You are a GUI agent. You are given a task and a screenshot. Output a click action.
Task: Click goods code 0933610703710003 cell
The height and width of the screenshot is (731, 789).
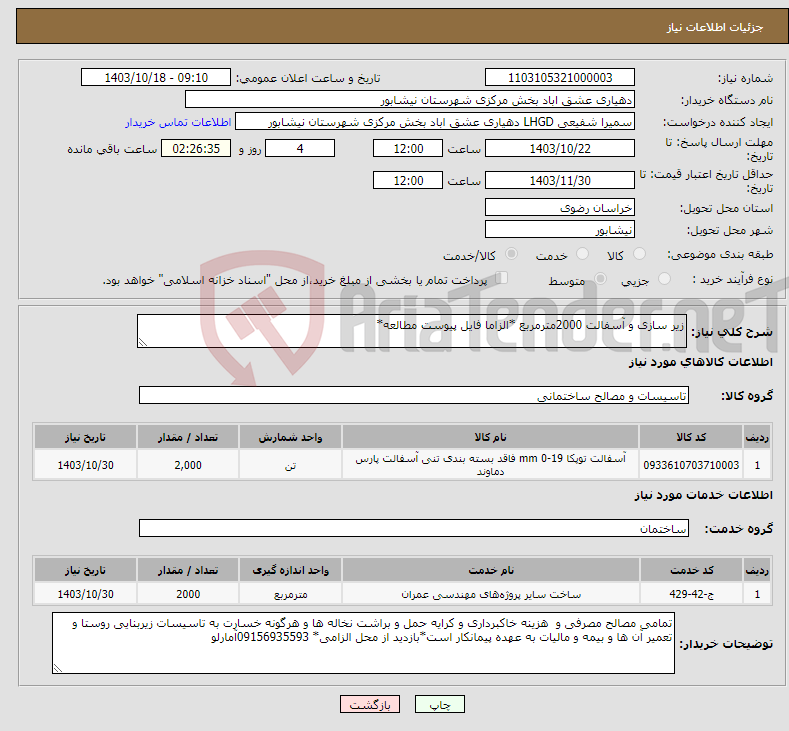691,464
